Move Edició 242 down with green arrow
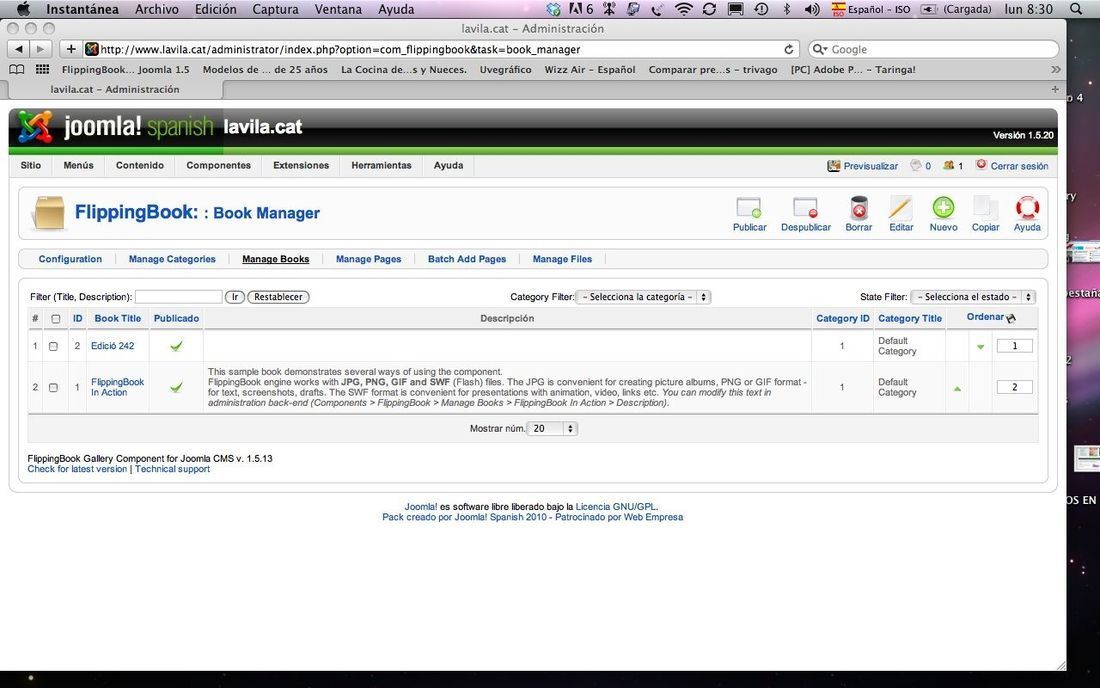1100x688 pixels. tap(980, 346)
